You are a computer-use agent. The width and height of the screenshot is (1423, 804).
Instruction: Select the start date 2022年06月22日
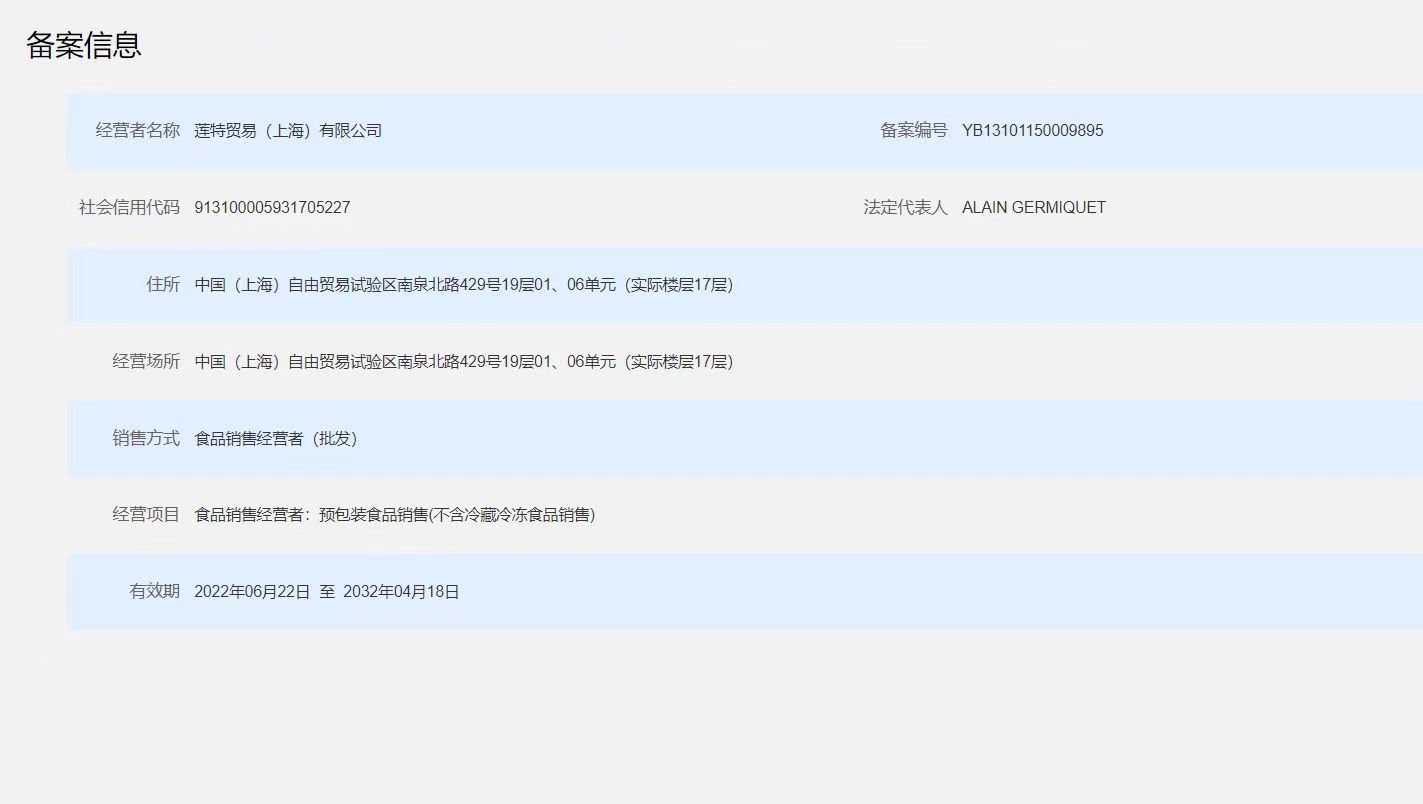[252, 592]
